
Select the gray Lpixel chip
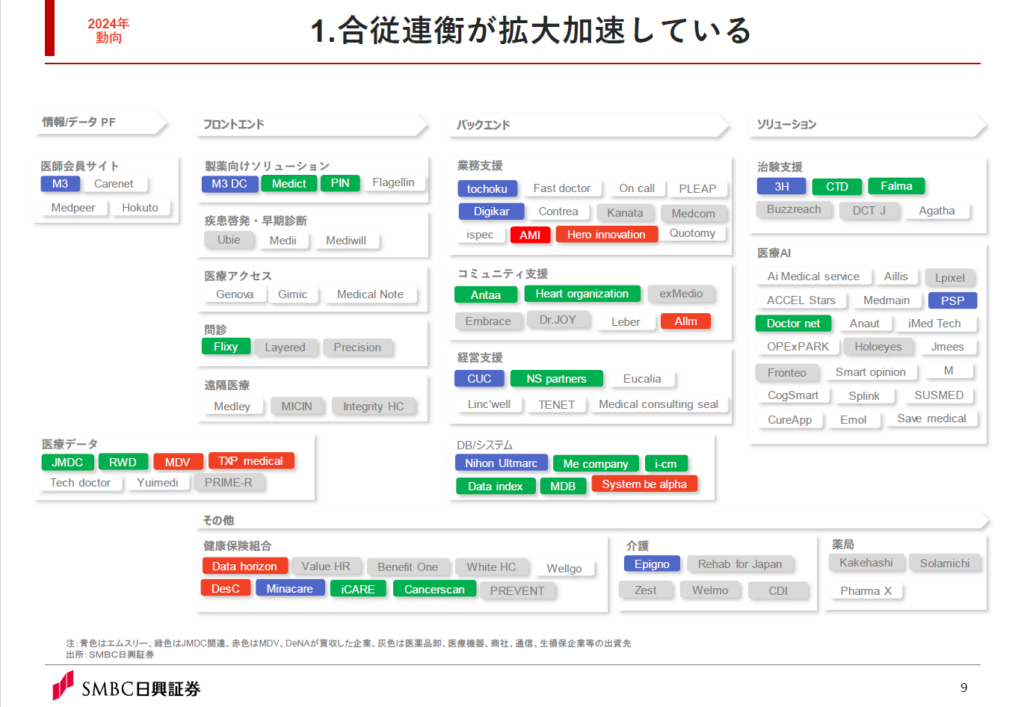click(x=950, y=277)
